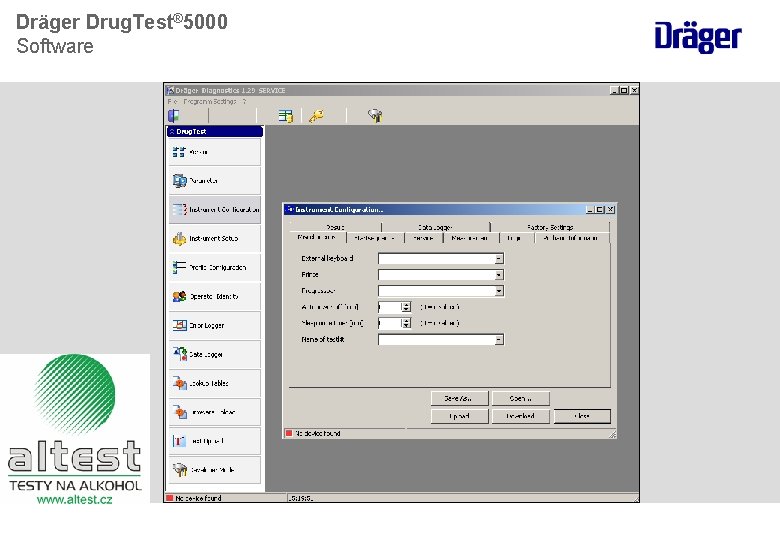780x540 pixels.
Task: Click the Instrument Configuration dialog title icon
Action: click(290, 209)
